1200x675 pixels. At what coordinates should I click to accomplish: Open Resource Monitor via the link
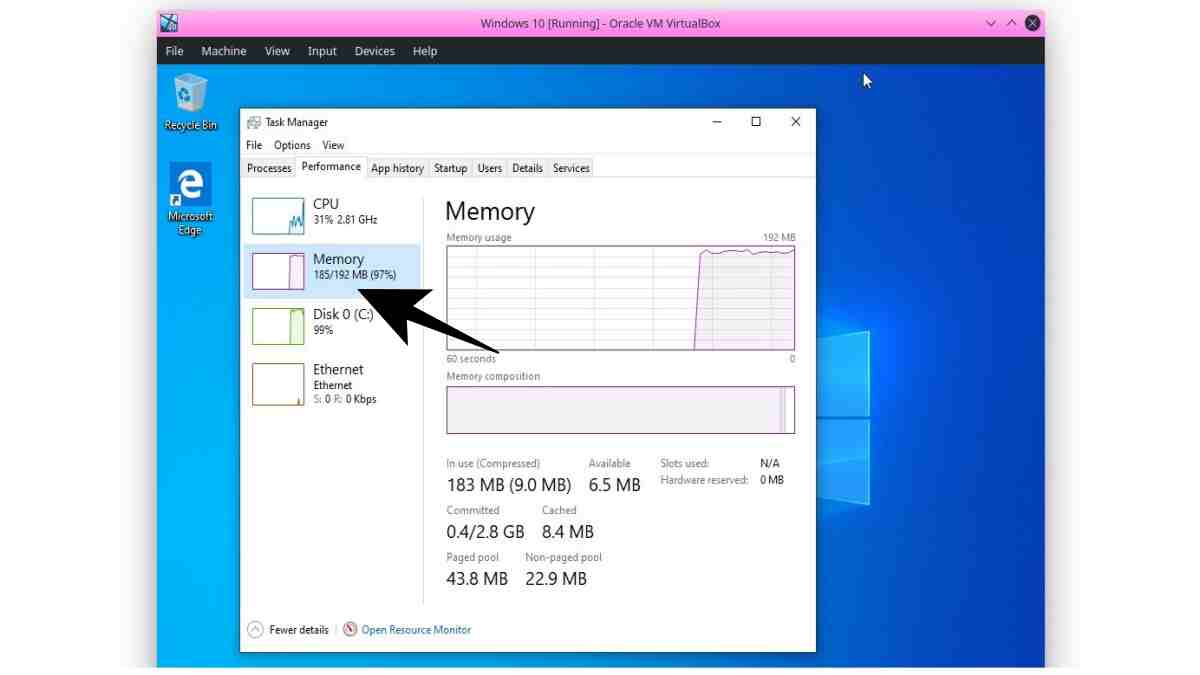coord(416,629)
